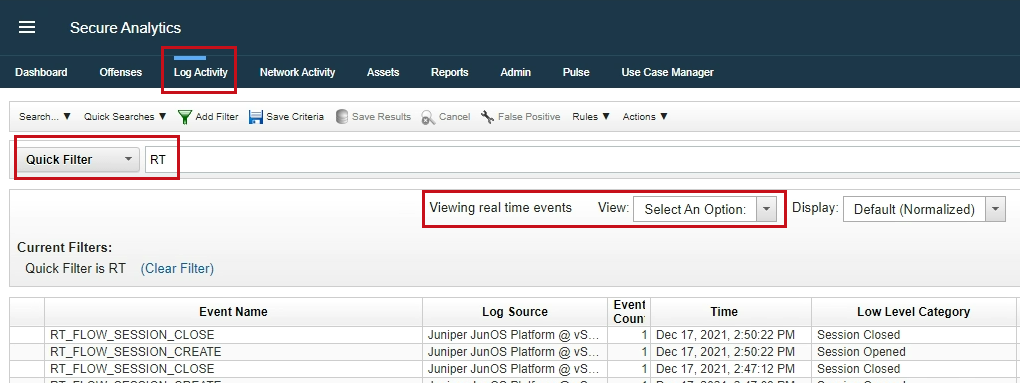Sort by the Event Name column header
1020x387 pixels.
click(233, 312)
